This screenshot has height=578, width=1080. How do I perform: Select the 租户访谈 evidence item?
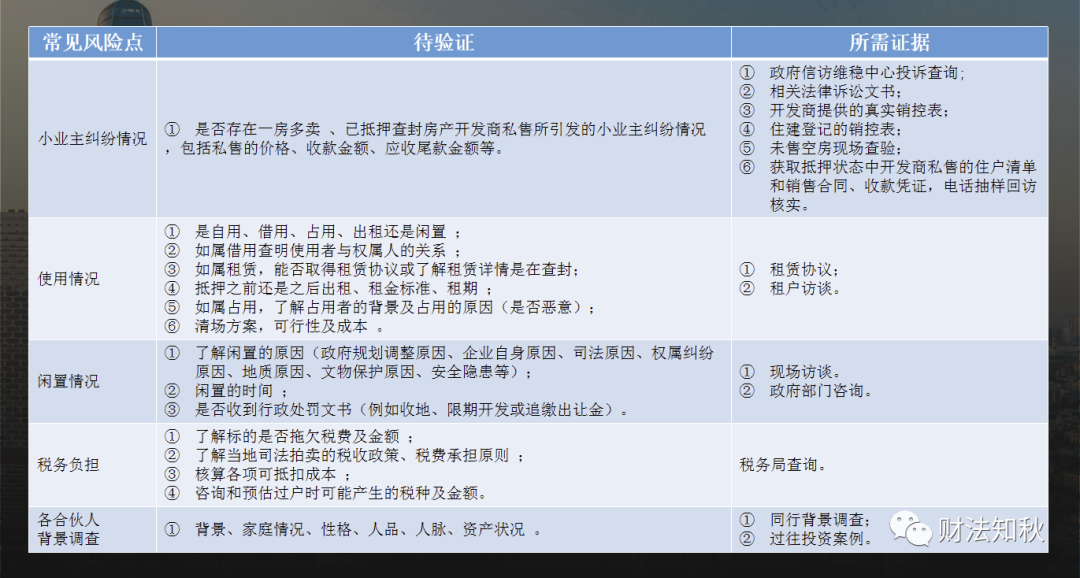click(x=804, y=289)
